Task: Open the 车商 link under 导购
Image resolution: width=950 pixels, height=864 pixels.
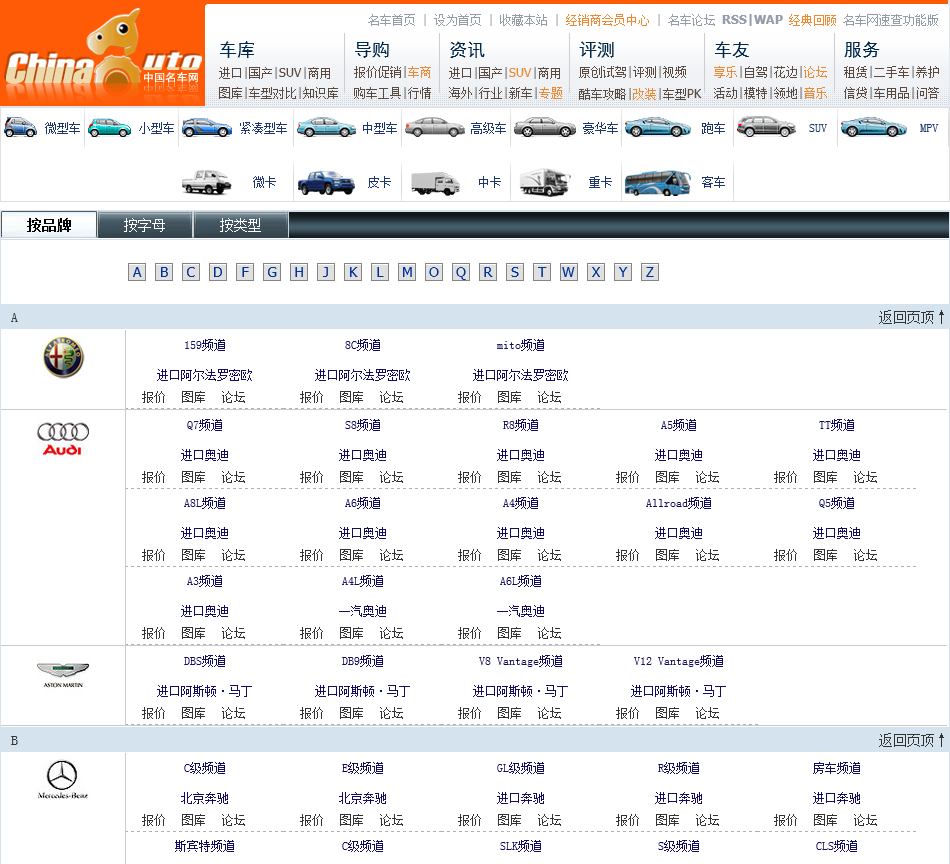Action: 419,73
